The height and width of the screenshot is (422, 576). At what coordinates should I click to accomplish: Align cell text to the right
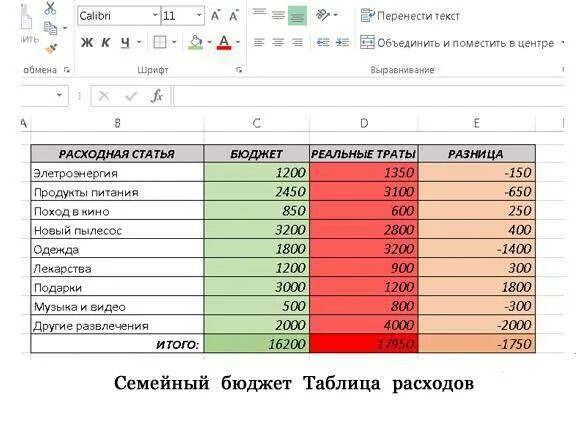point(297,43)
